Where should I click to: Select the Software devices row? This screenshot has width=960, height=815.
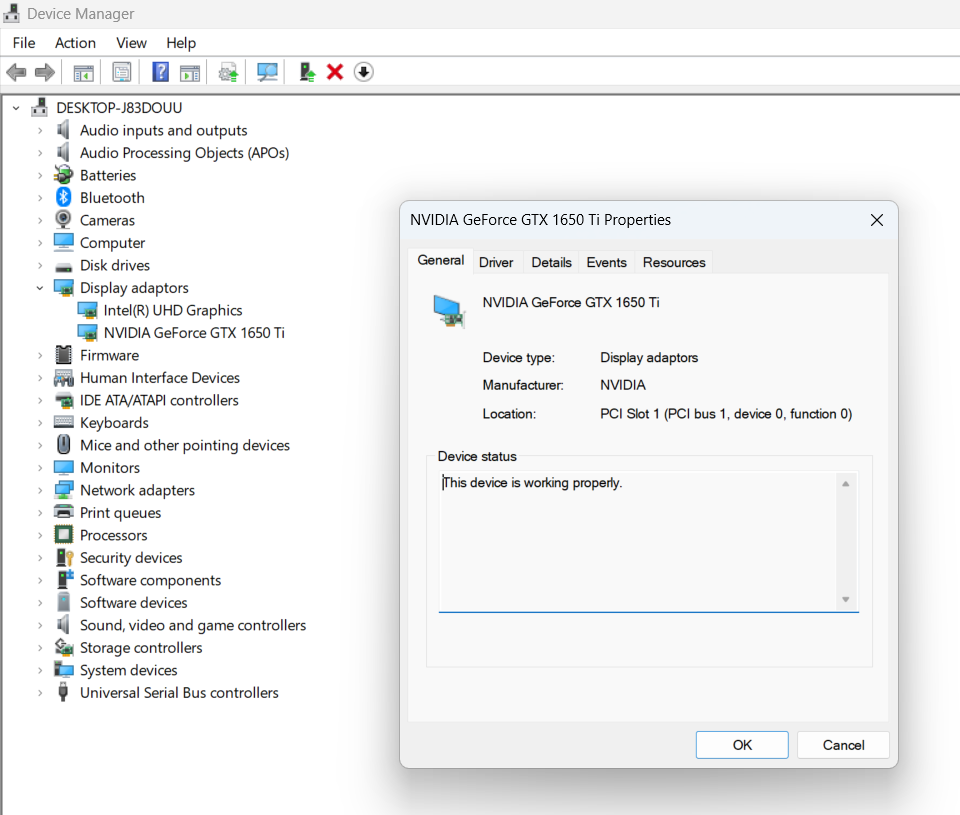(133, 603)
